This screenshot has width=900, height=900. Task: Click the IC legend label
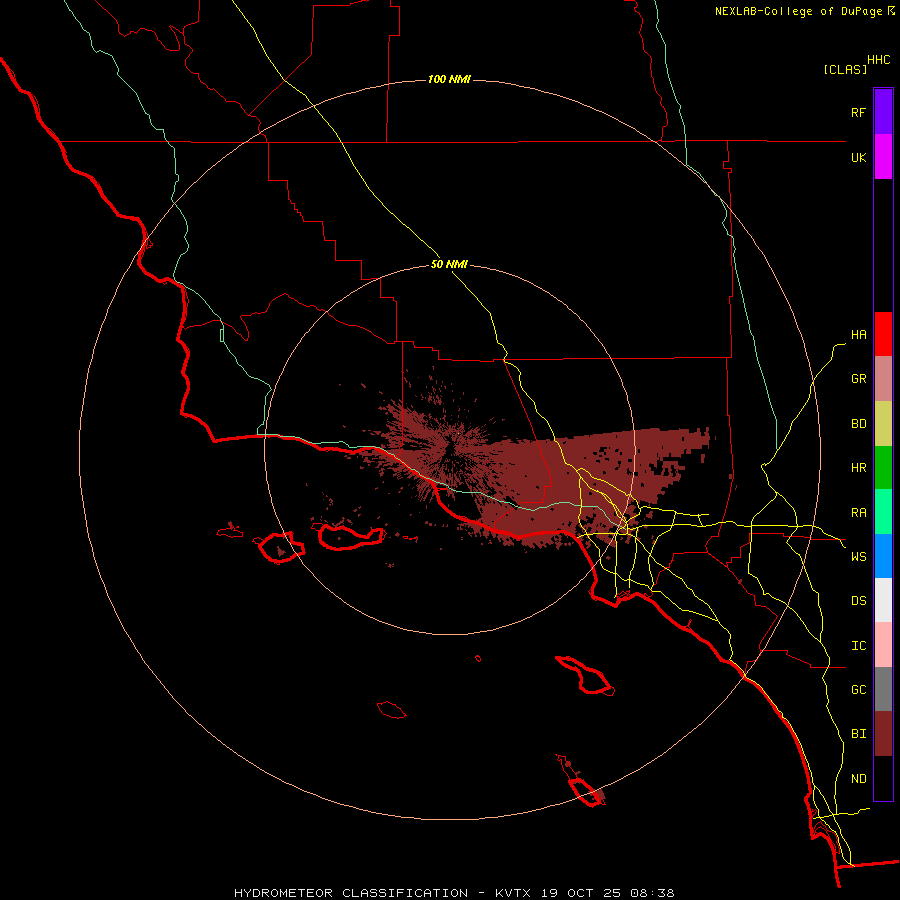coord(858,646)
